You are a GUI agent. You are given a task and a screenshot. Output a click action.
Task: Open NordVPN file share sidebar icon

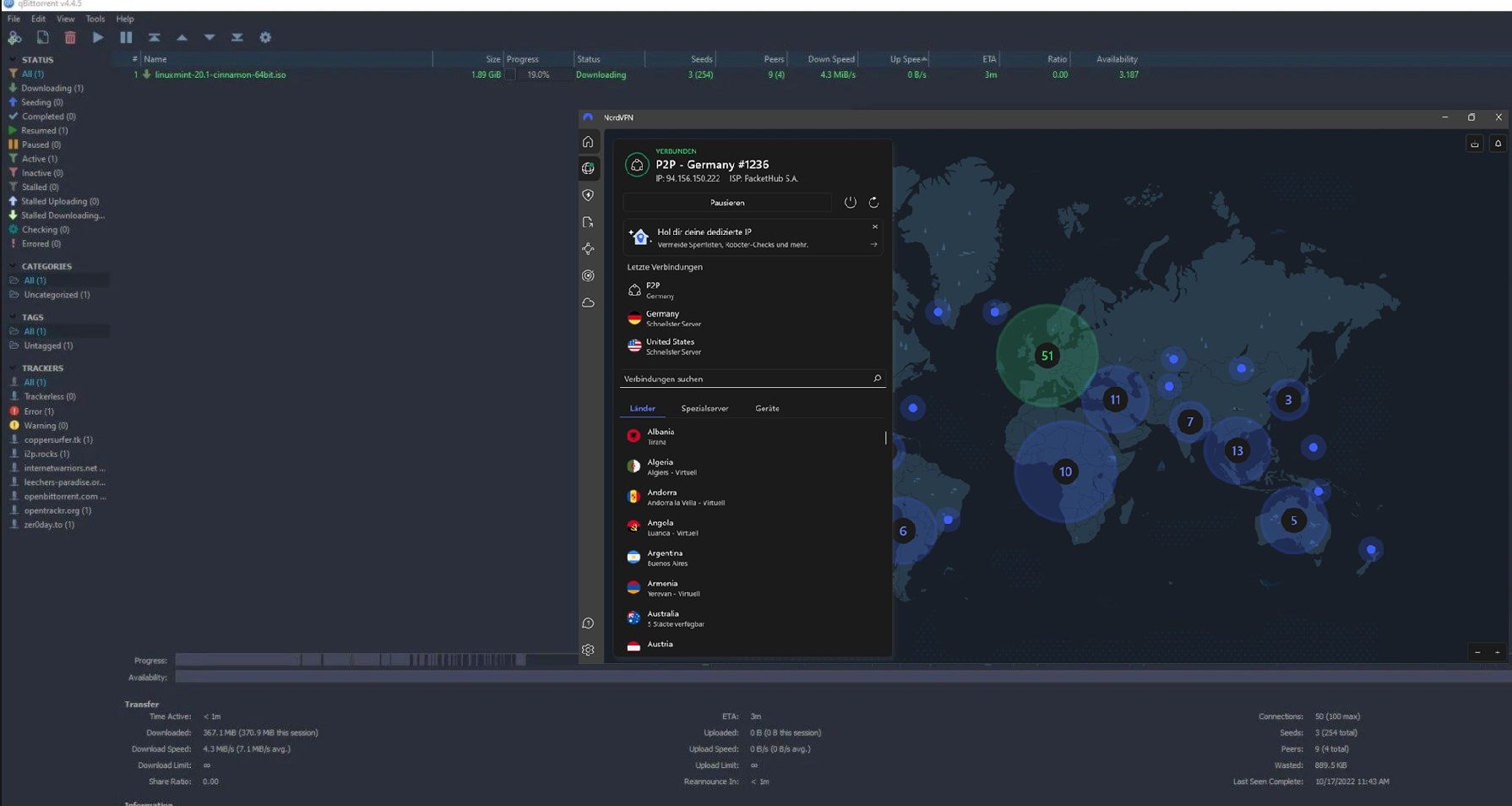588,222
